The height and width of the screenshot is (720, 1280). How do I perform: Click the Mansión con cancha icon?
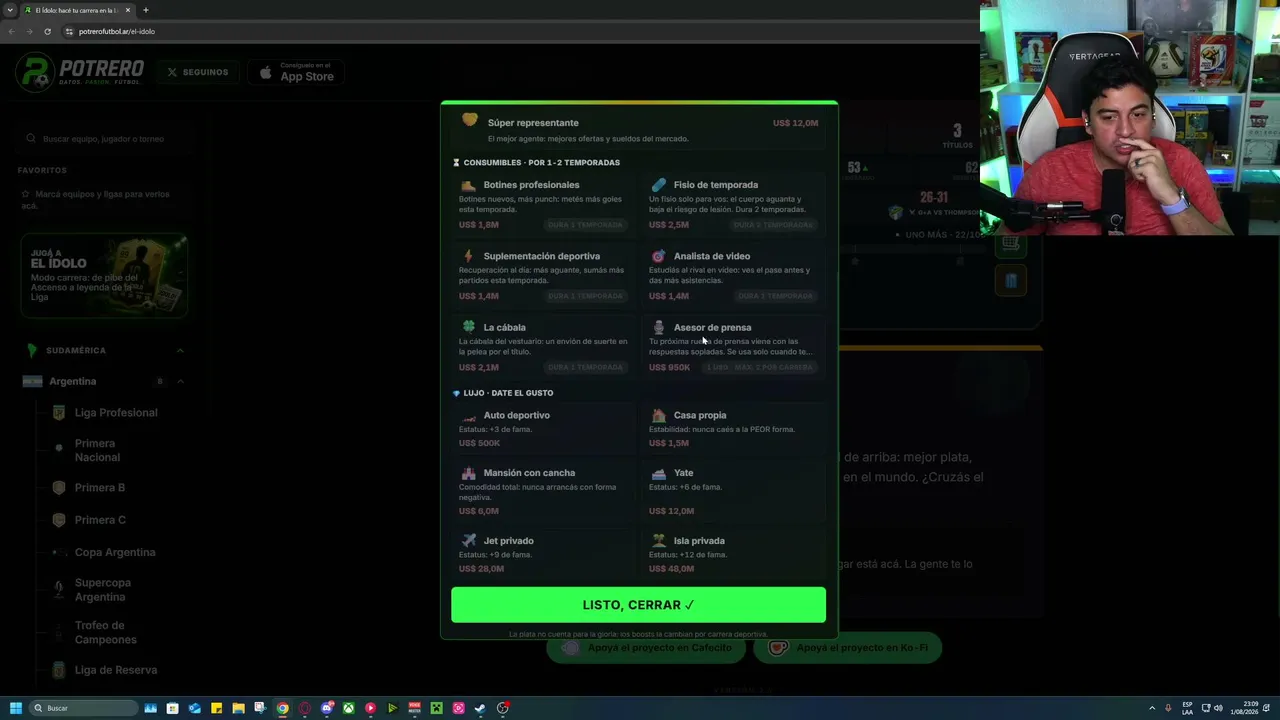coord(468,473)
